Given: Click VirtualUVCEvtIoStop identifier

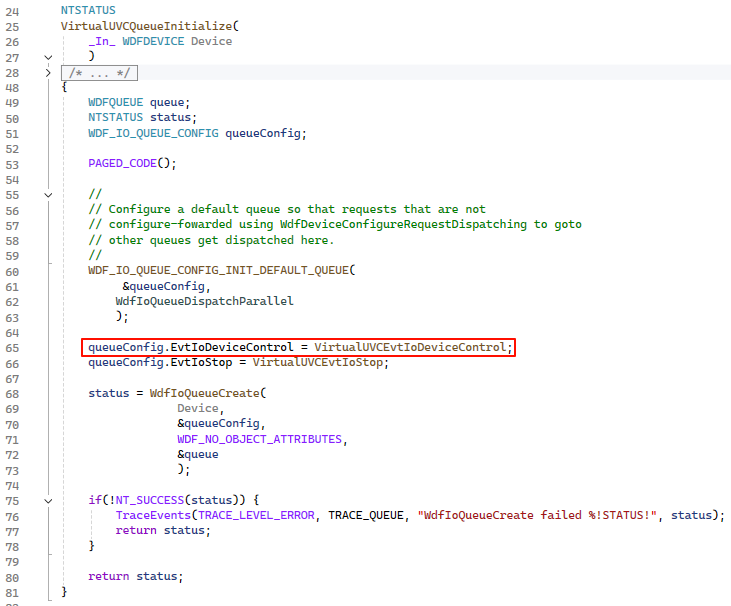Looking at the screenshot, I should click(x=318, y=363).
